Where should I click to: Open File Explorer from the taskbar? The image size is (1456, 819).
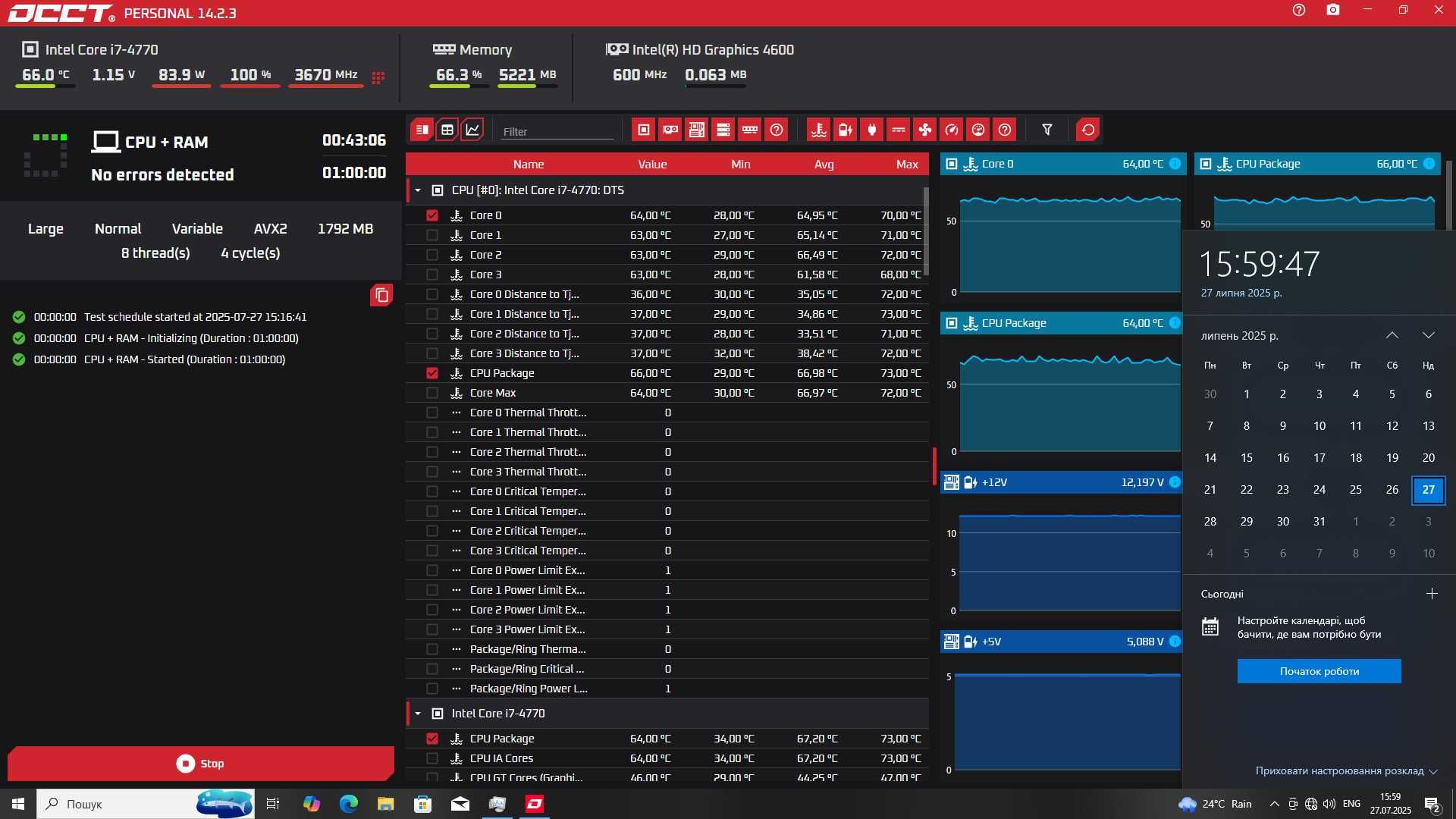tap(386, 804)
